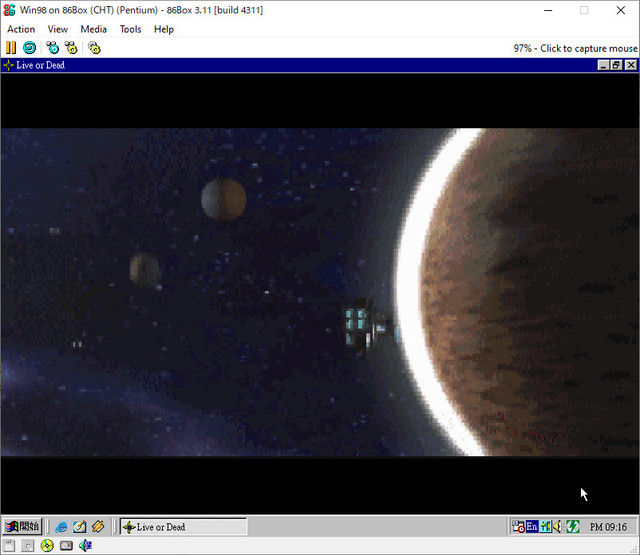Open the Media menu

tap(93, 29)
